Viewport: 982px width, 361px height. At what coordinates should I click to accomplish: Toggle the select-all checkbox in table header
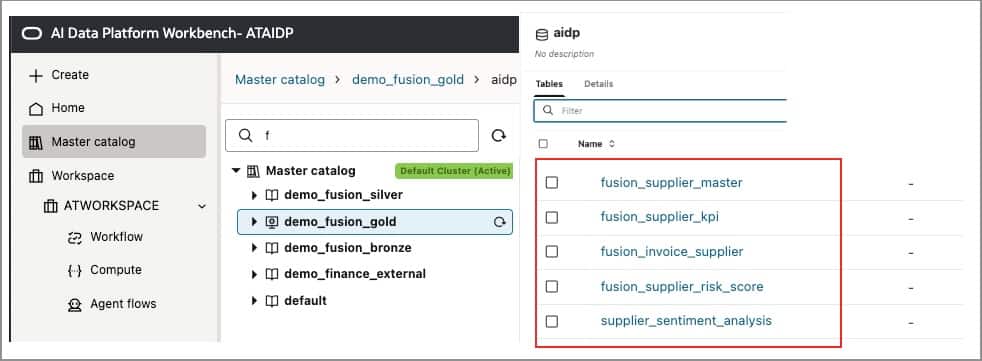point(543,144)
